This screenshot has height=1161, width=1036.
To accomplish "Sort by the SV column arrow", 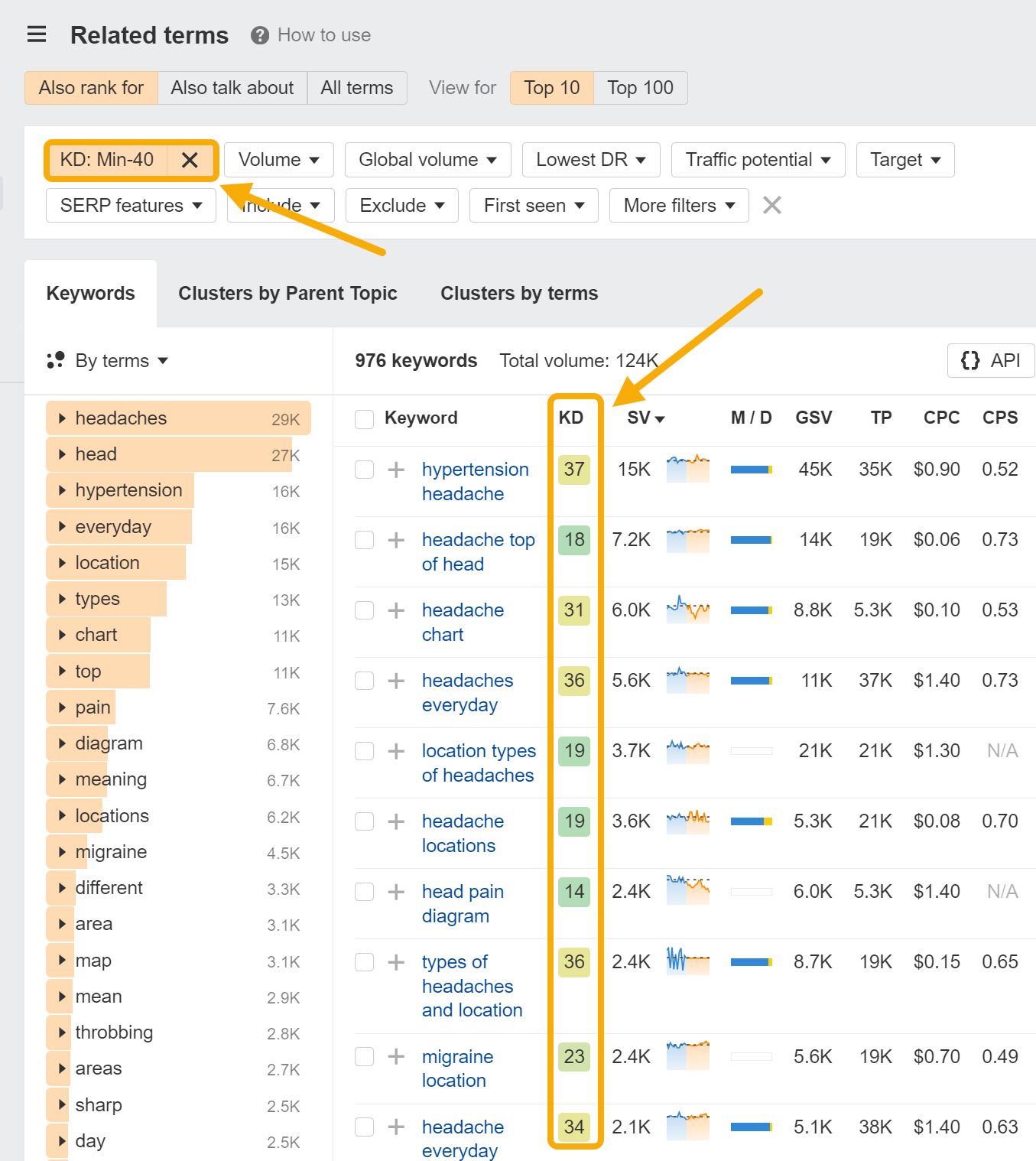I will pyautogui.click(x=660, y=418).
